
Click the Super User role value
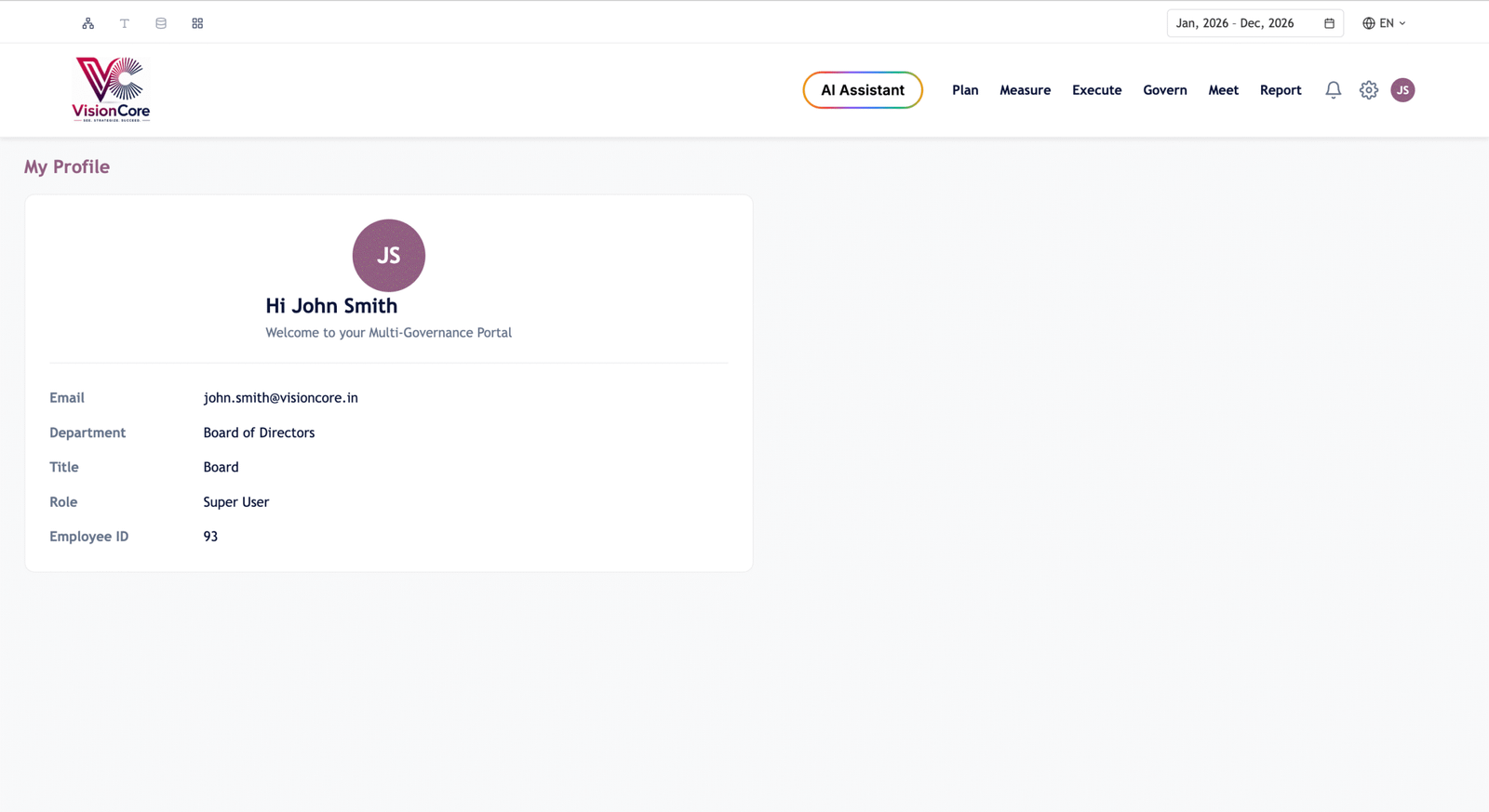pos(236,502)
